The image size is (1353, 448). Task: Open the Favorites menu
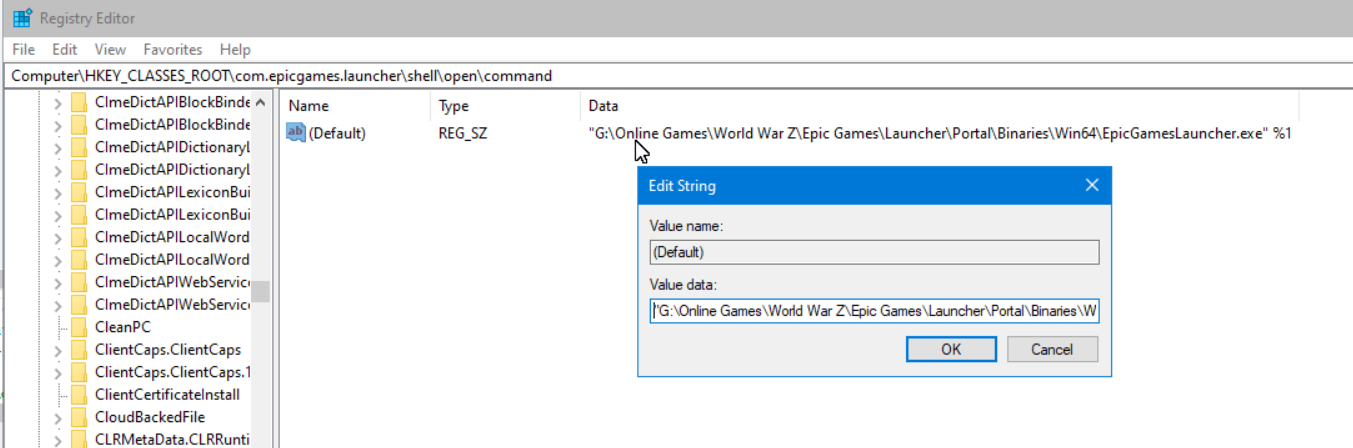[172, 49]
